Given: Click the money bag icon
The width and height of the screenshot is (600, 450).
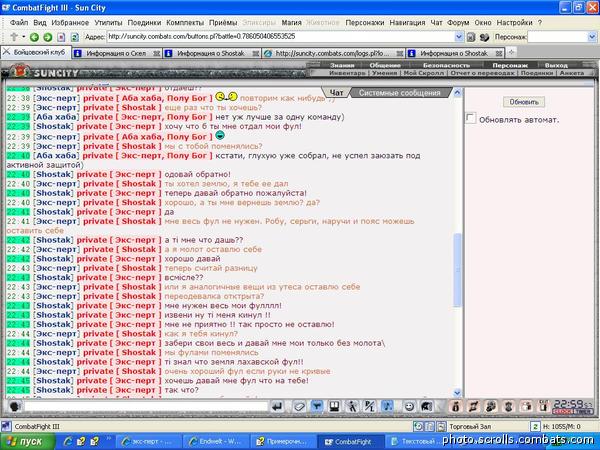Looking at the screenshot, I should [x=455, y=406].
